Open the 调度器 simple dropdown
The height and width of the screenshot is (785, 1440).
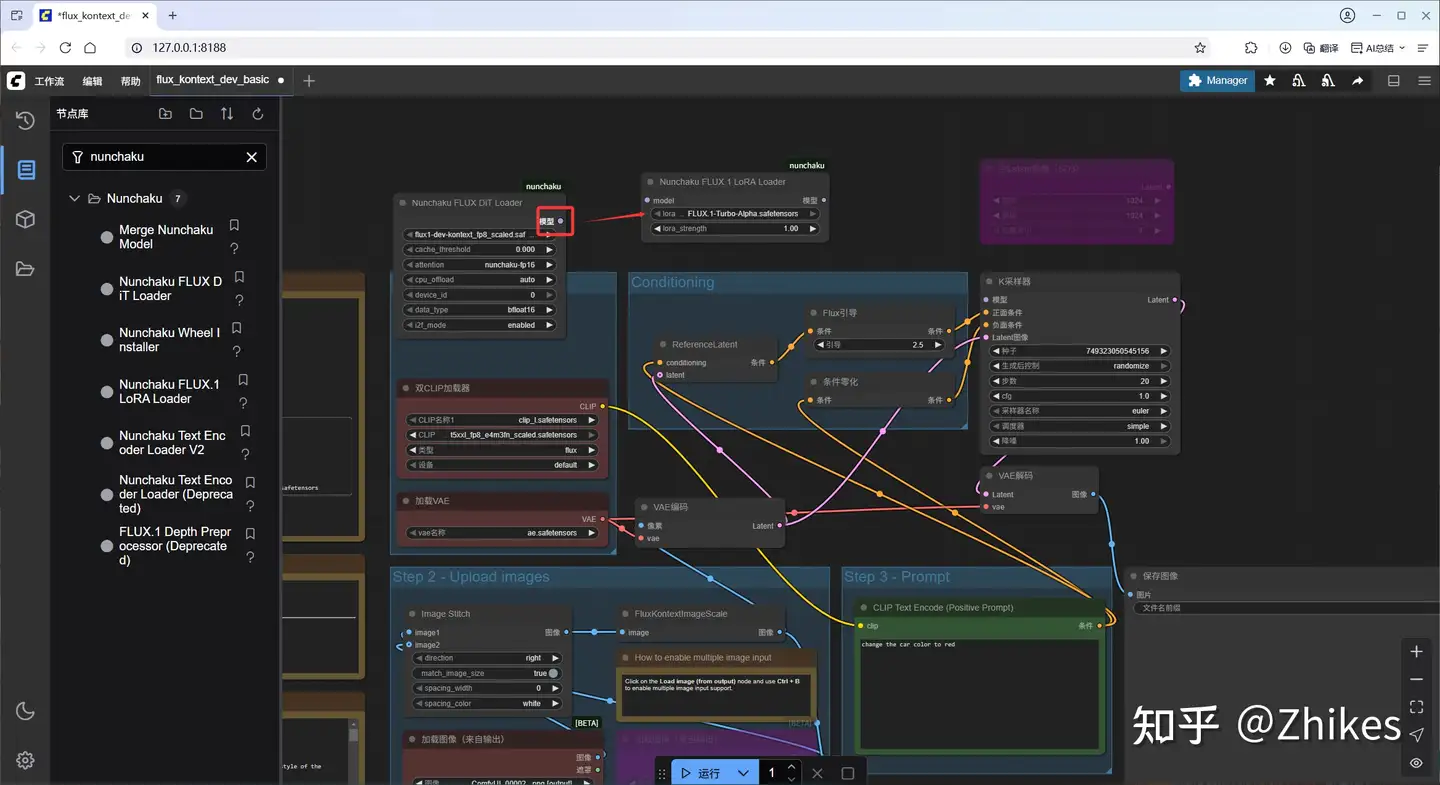point(1080,426)
